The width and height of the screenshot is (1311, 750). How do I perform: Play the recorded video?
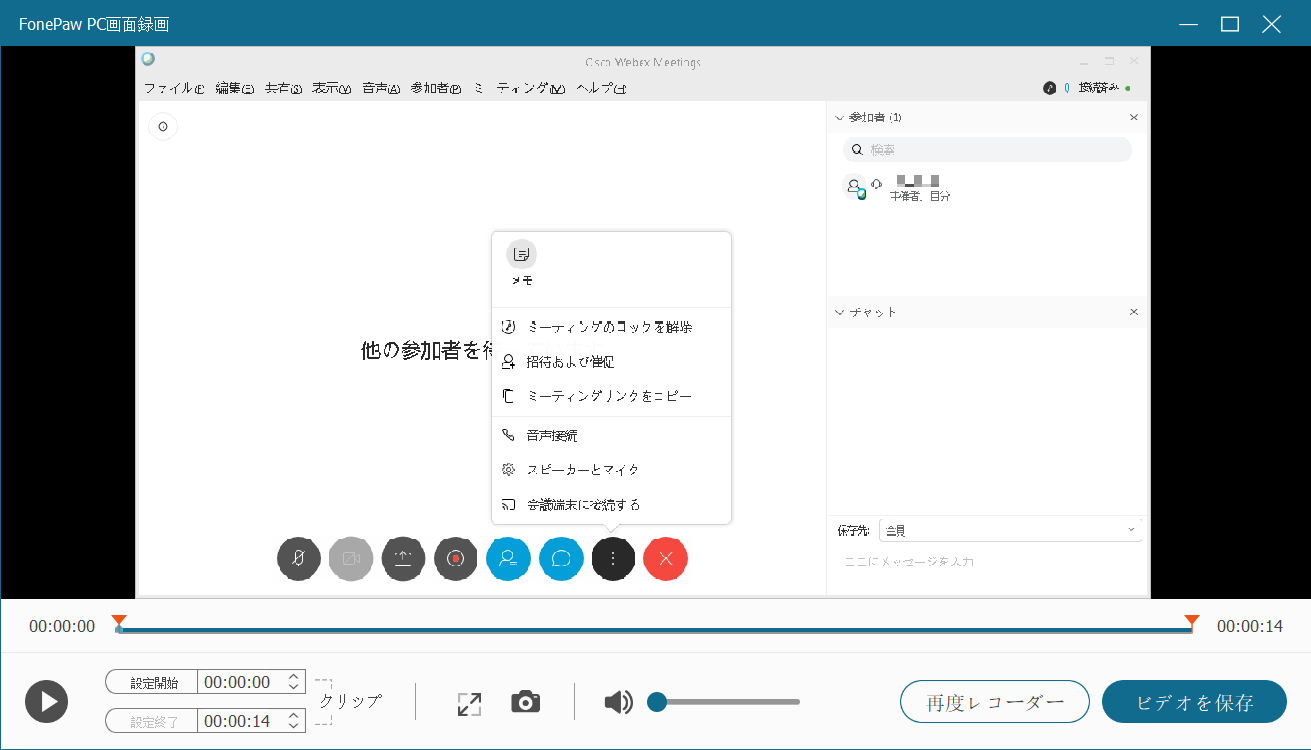coord(47,701)
